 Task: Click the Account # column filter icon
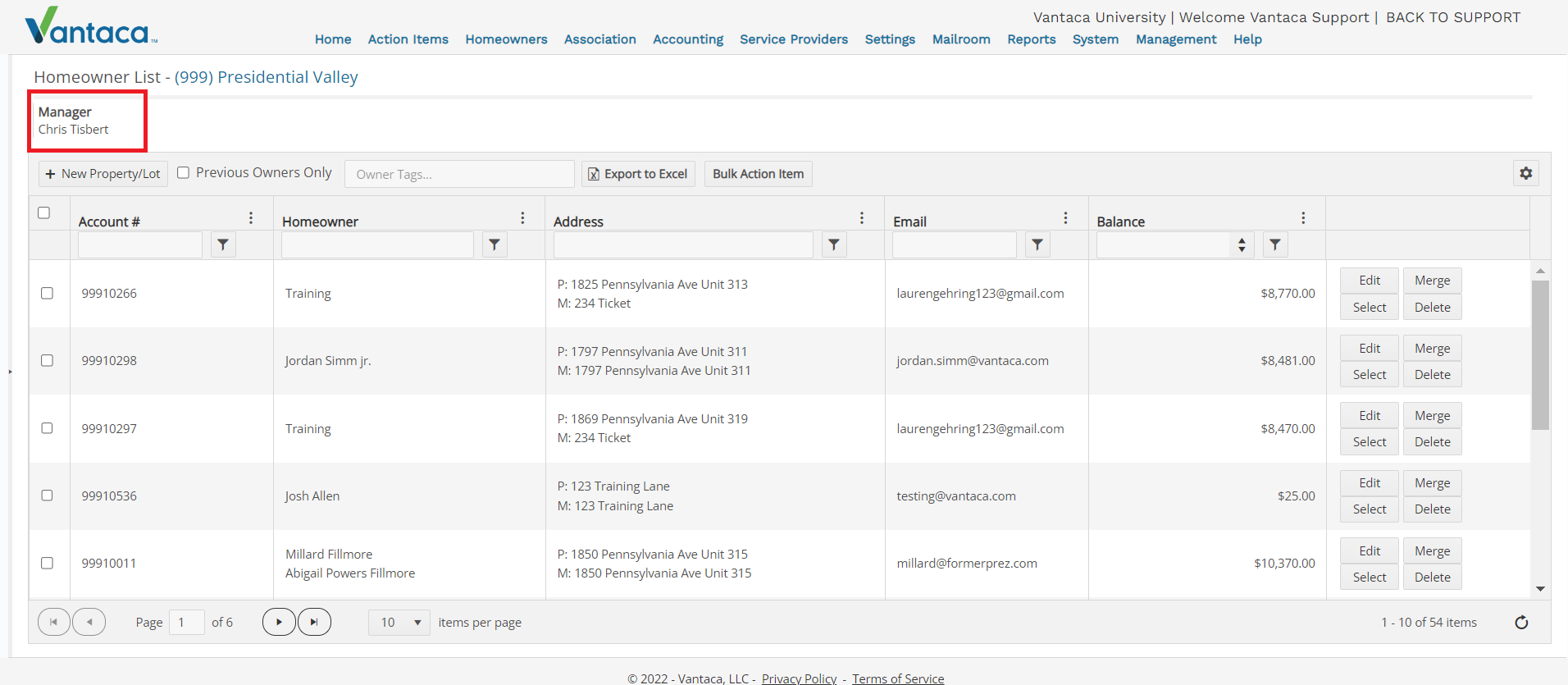click(x=223, y=244)
